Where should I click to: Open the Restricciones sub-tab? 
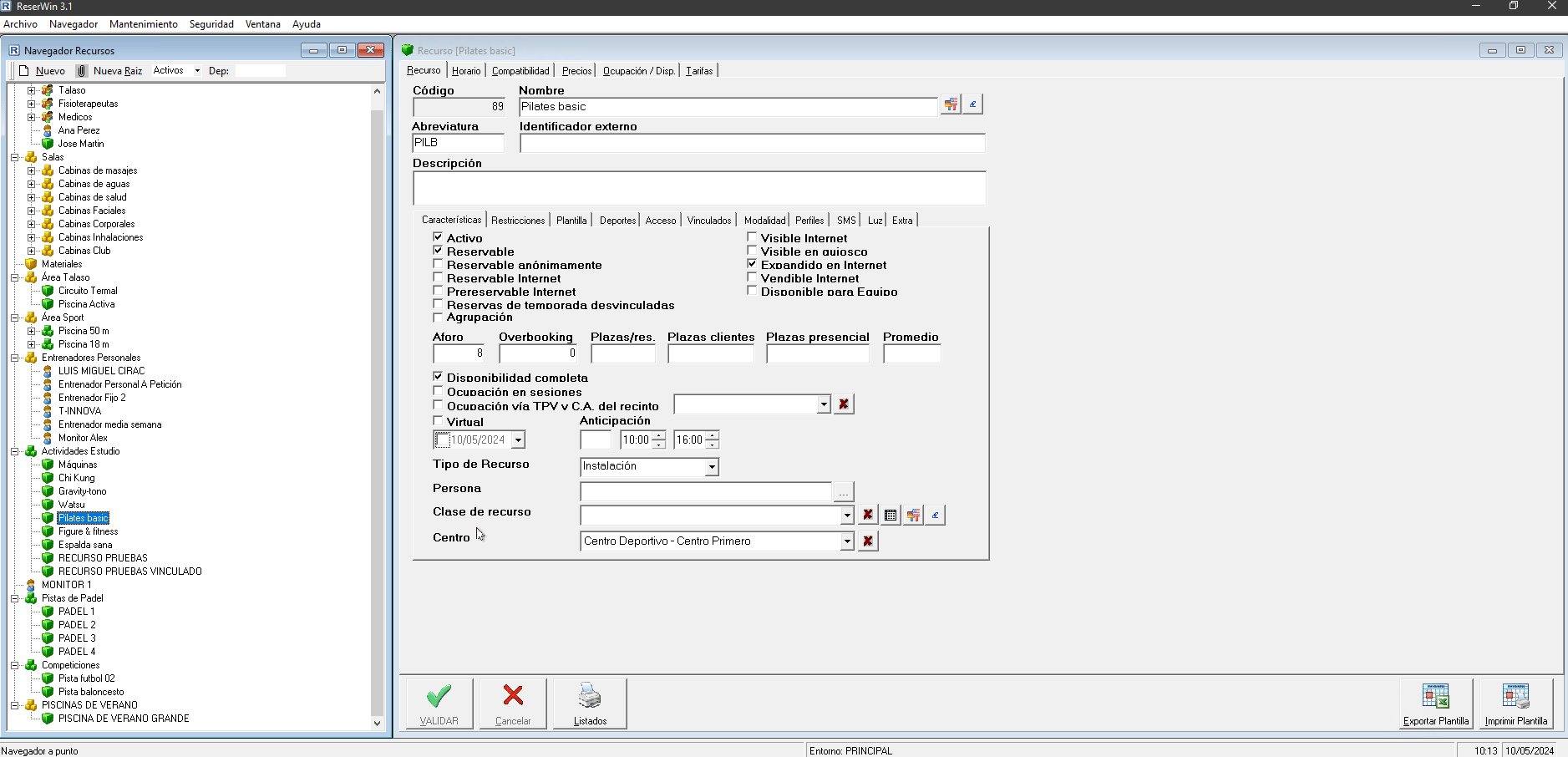(518, 221)
